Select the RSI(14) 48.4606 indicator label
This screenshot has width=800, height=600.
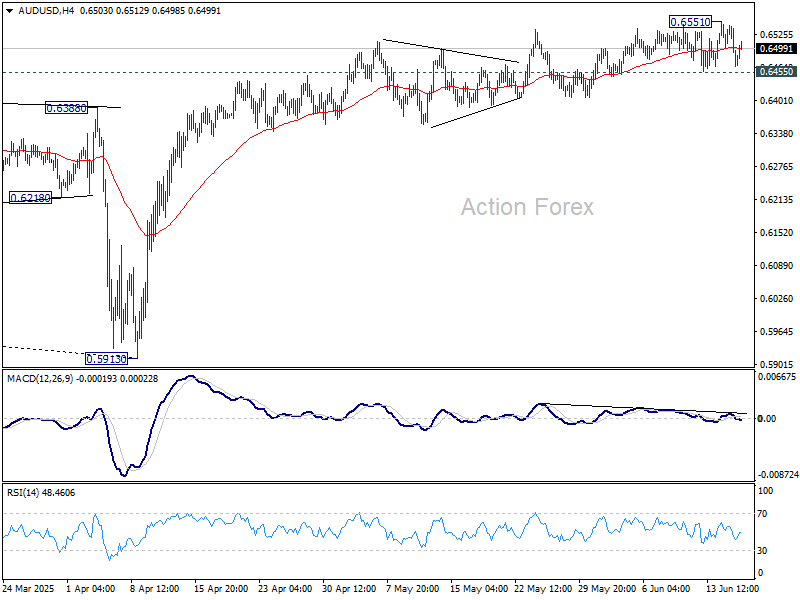(x=41, y=493)
